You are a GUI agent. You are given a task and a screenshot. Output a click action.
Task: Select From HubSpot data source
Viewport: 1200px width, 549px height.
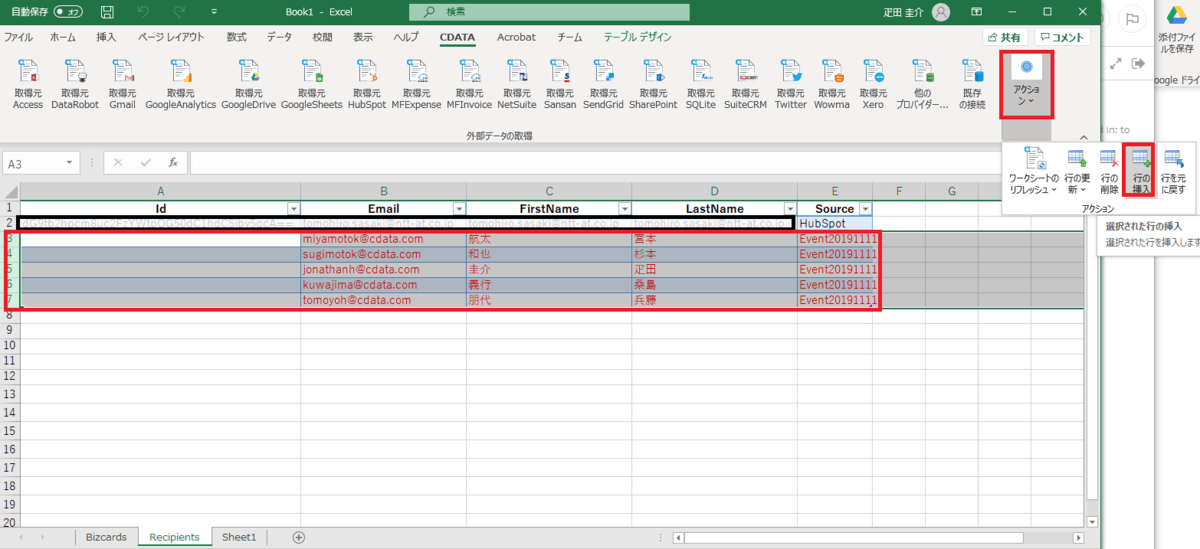pyautogui.click(x=367, y=84)
